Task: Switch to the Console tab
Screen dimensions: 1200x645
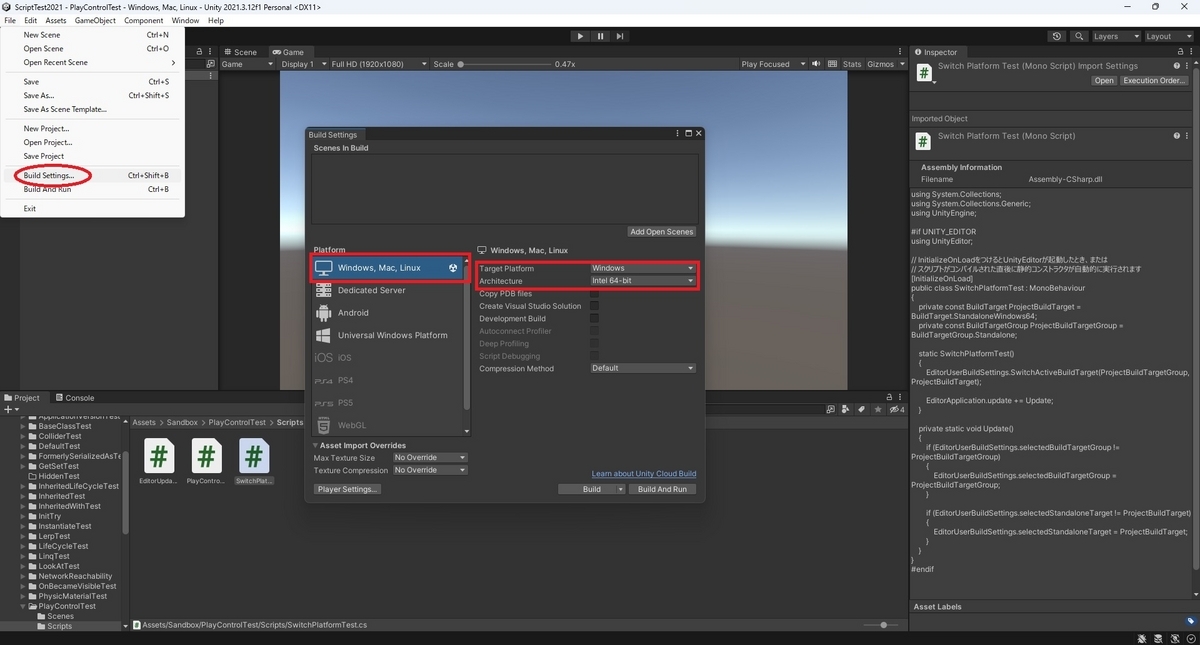Action: click(74, 397)
